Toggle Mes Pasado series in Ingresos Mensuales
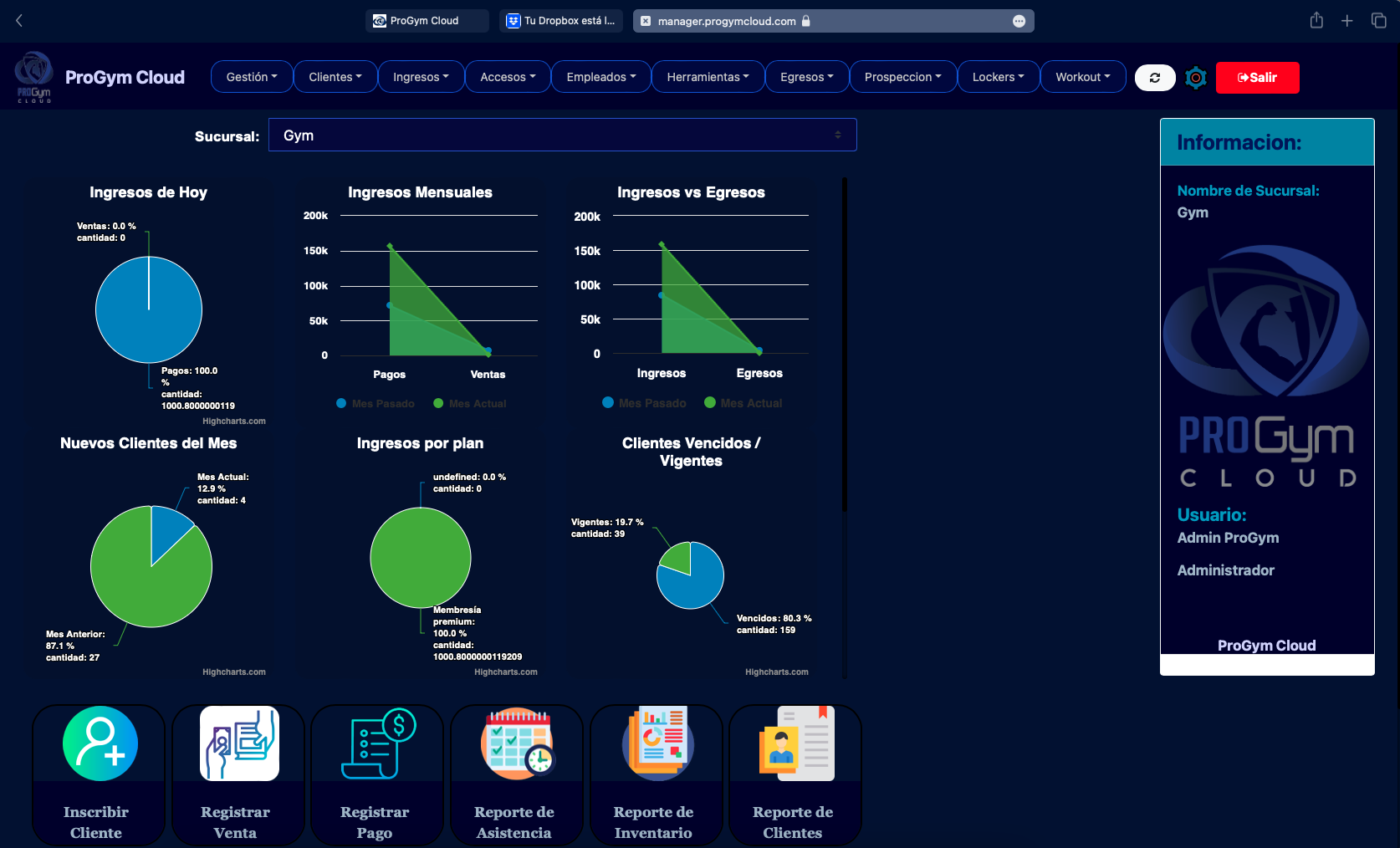The image size is (1400, 848). [376, 404]
